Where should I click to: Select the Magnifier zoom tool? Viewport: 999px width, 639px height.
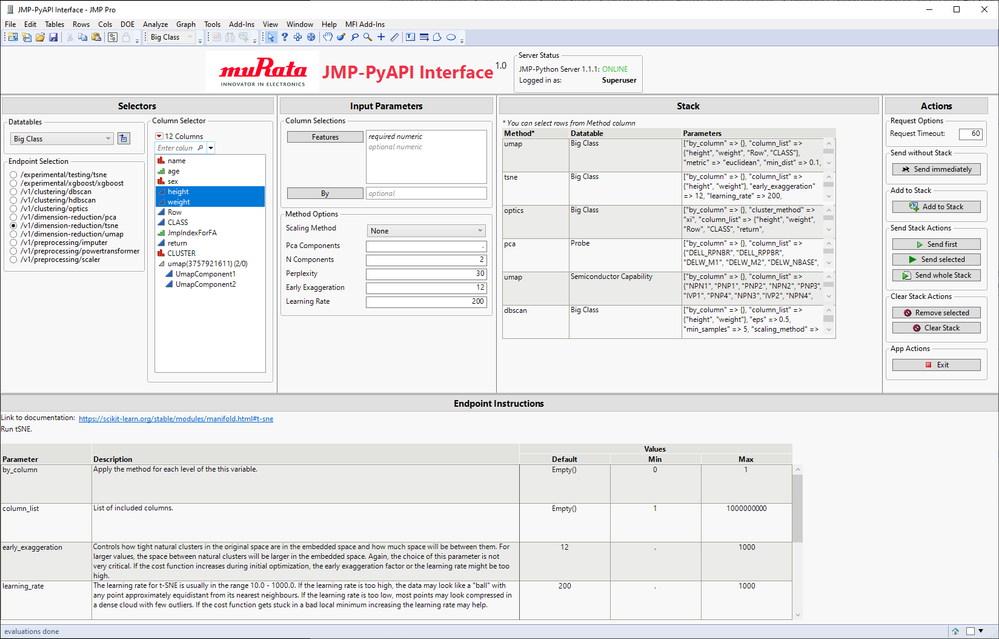pyautogui.click(x=368, y=38)
